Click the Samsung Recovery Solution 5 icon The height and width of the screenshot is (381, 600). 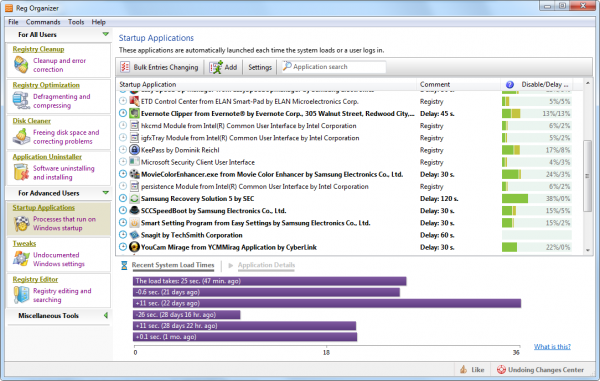[134, 198]
